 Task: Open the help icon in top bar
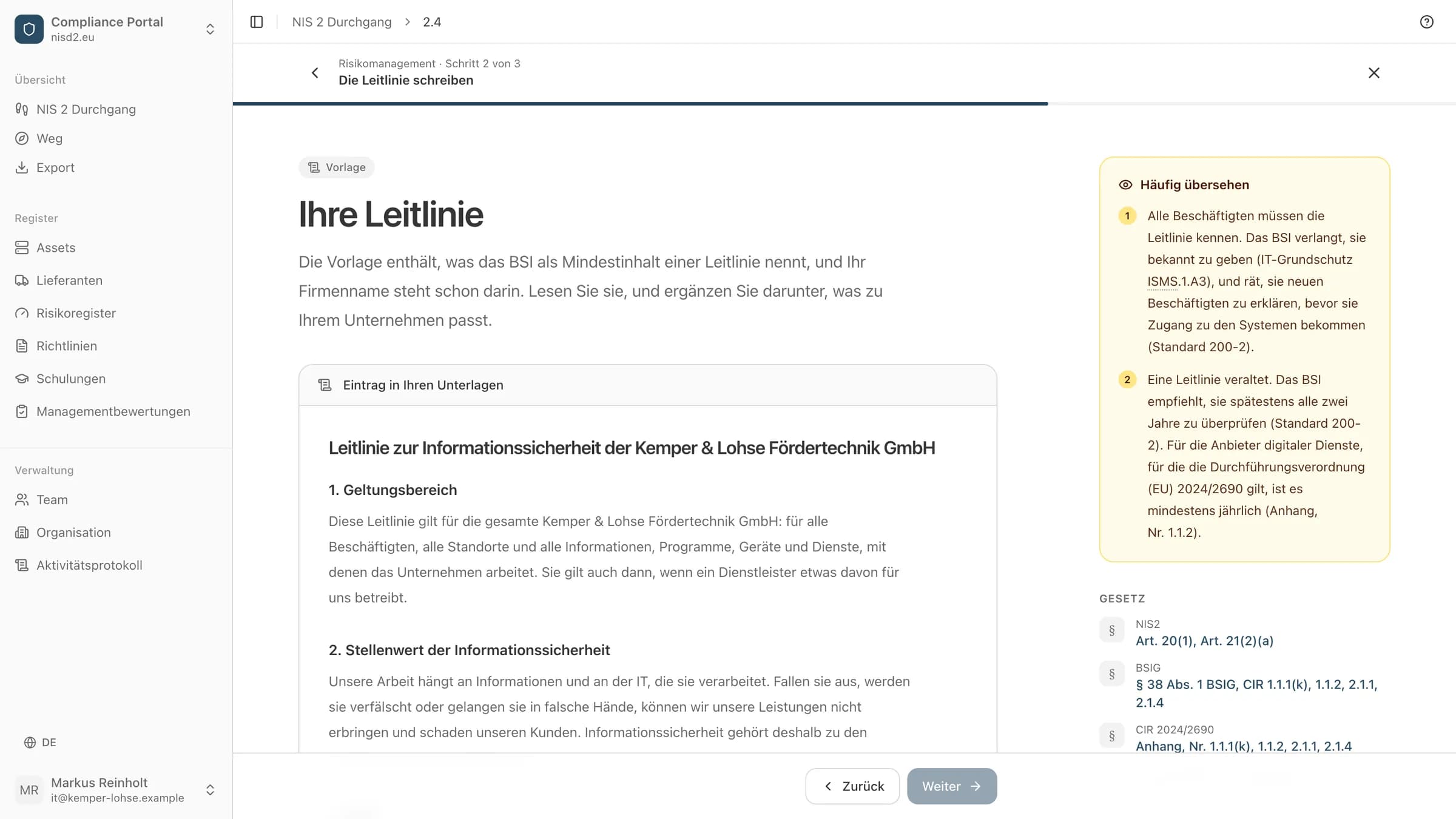coord(1427,22)
